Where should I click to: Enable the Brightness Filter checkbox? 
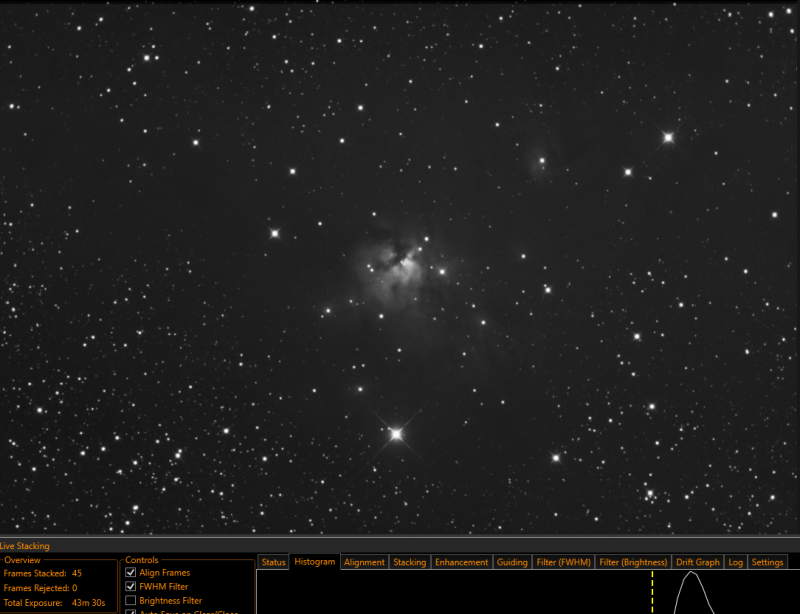pos(131,601)
